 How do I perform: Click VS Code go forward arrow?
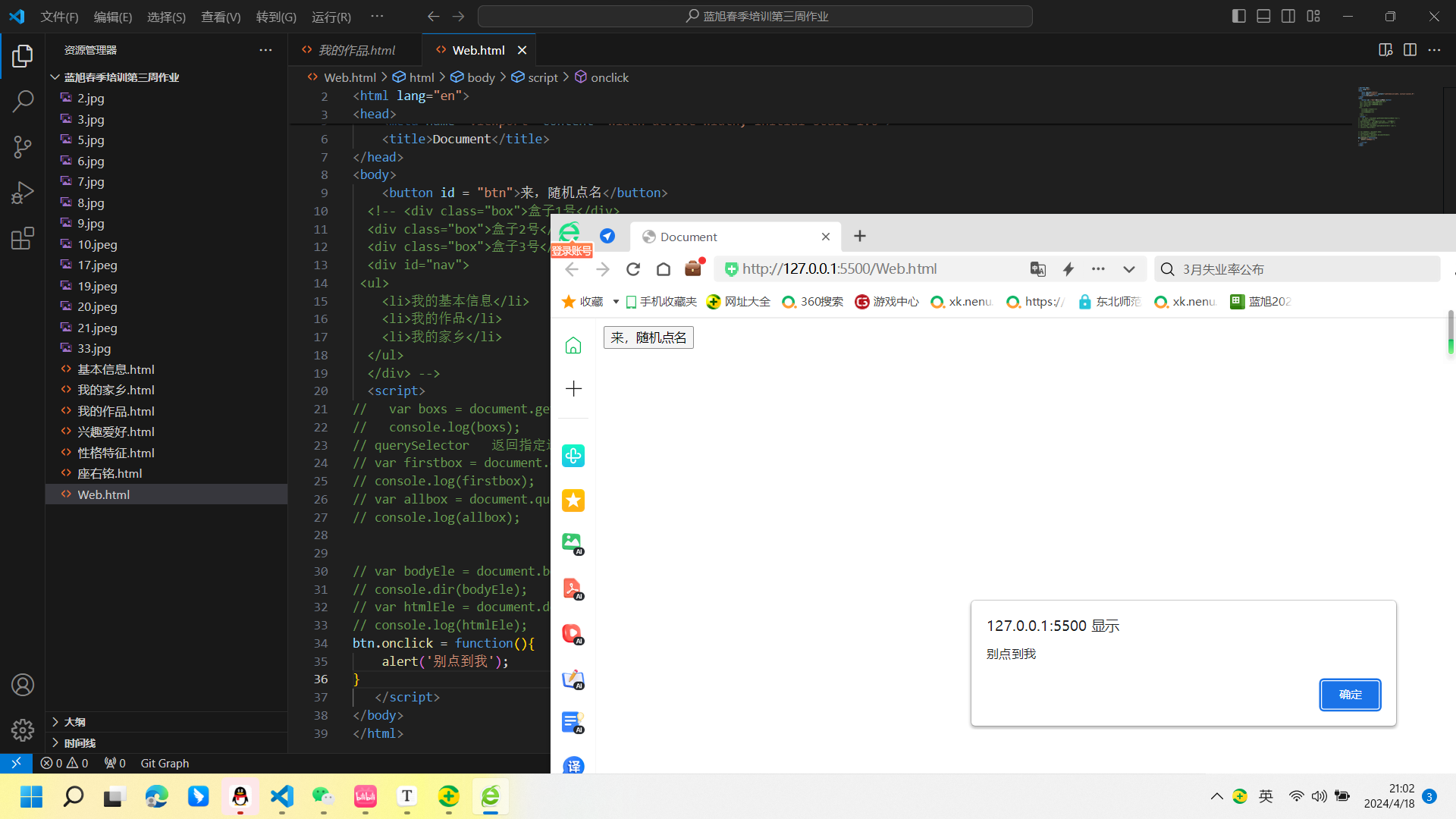pyautogui.click(x=458, y=16)
